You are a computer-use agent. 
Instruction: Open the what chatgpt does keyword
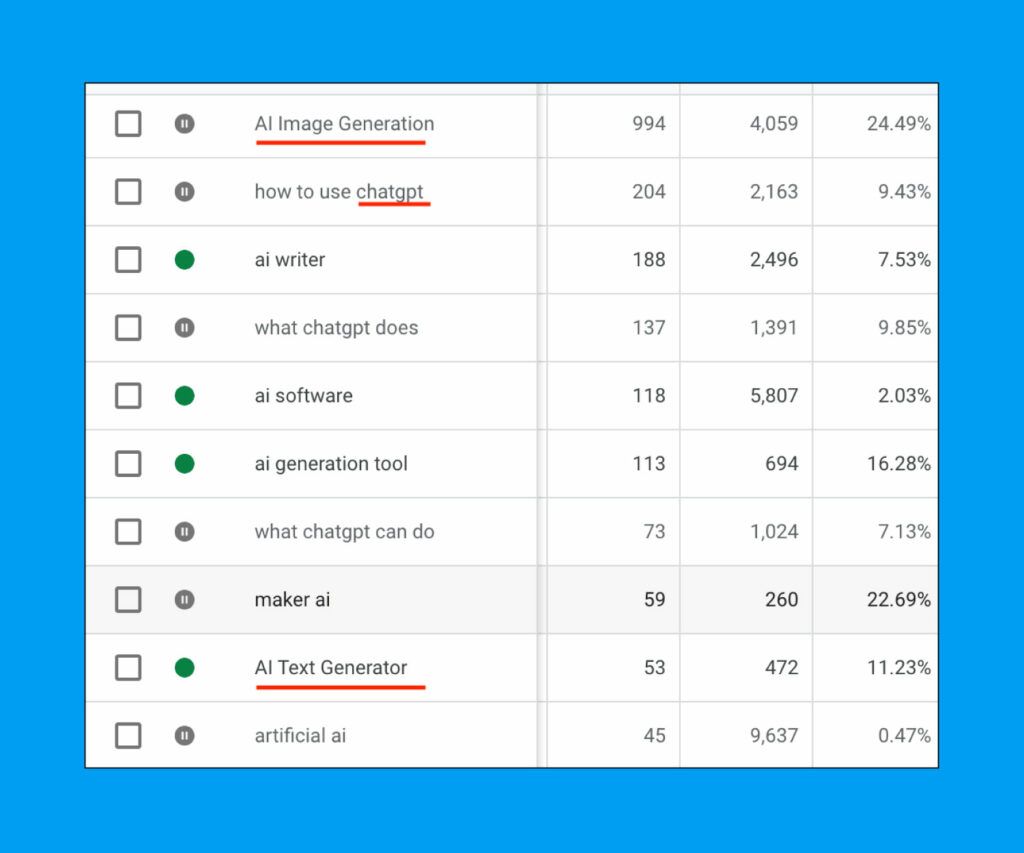point(336,328)
